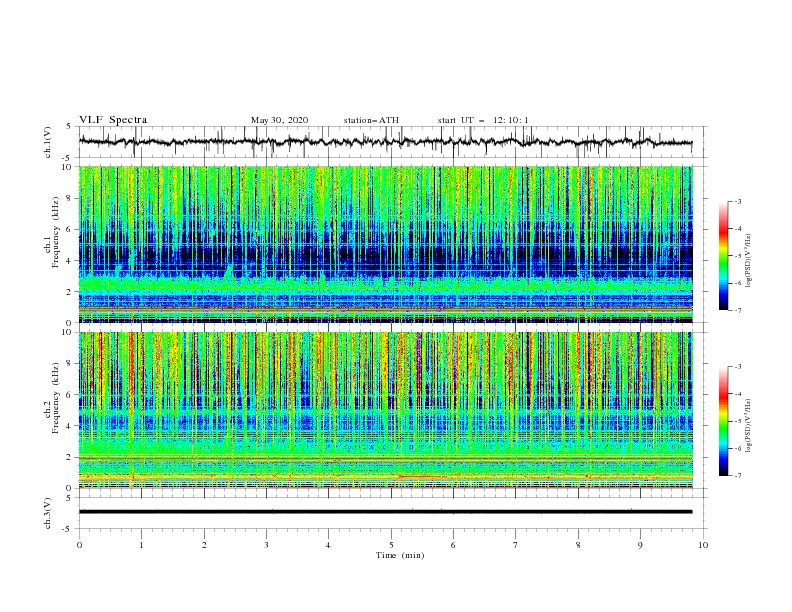The image size is (792, 612).
Task: Click the "-7" tick on ch.2 color bar
Action: 738,476
